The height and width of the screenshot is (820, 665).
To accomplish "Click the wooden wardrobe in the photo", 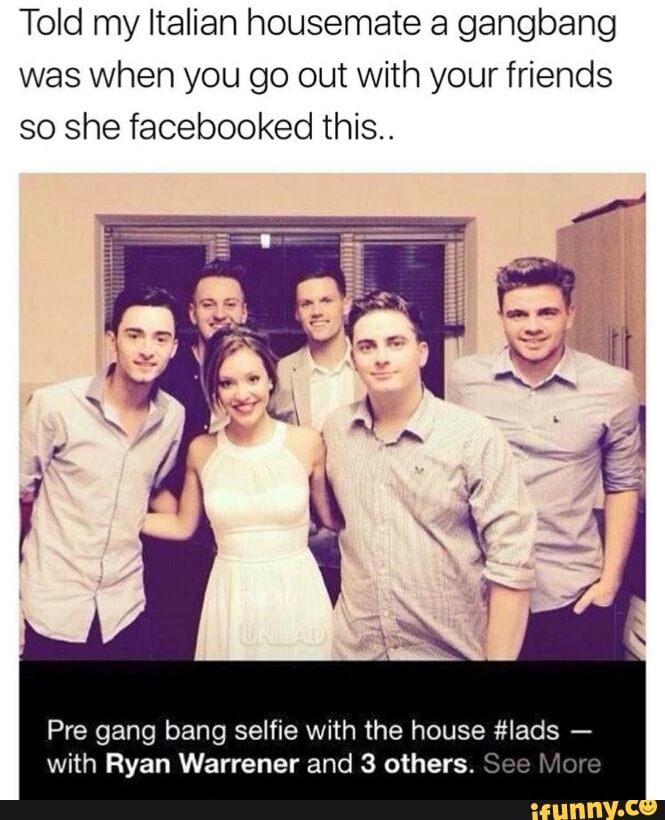I will click(602, 293).
